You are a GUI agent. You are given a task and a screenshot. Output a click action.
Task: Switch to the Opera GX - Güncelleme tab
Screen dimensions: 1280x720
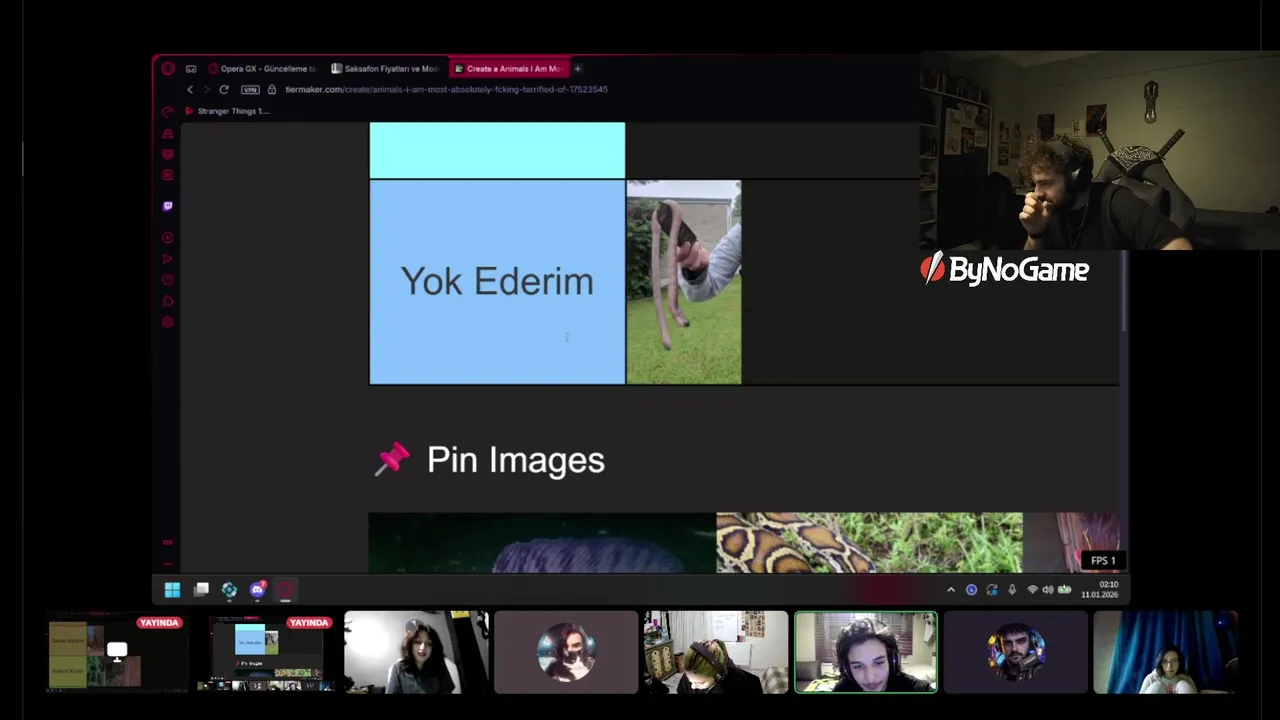click(x=262, y=69)
